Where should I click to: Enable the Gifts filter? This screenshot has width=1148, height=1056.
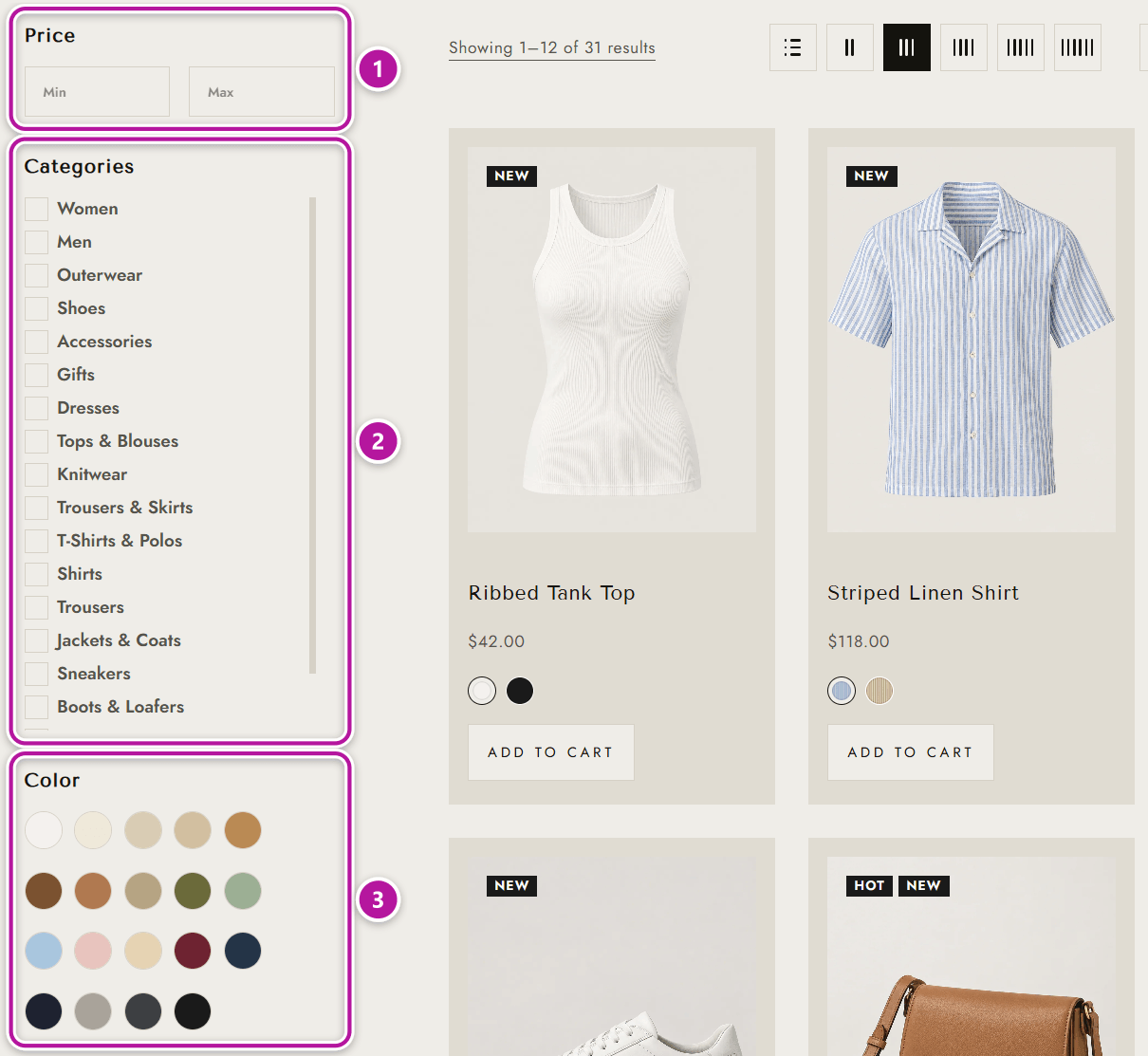pos(36,375)
